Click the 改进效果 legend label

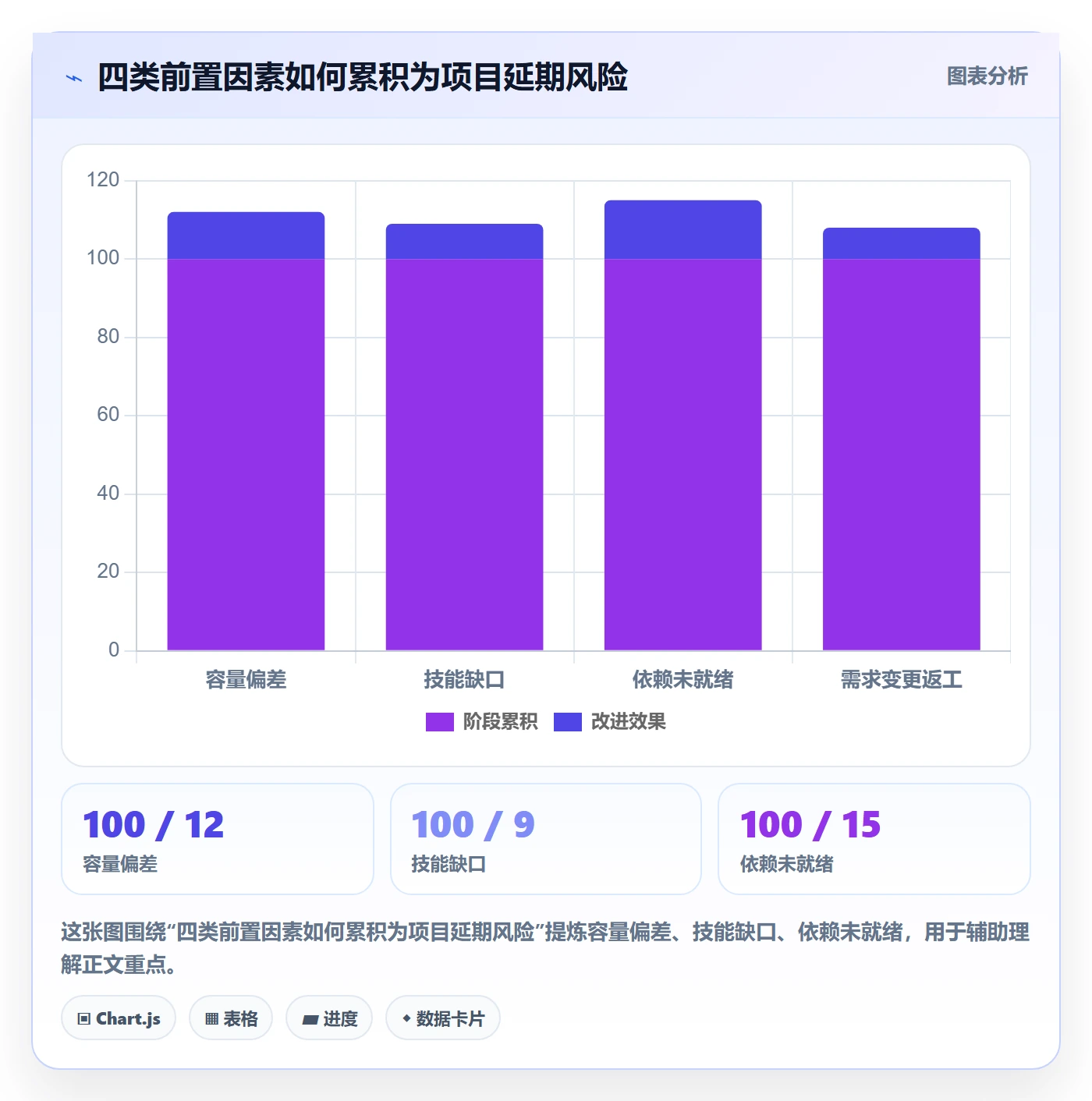(x=628, y=722)
